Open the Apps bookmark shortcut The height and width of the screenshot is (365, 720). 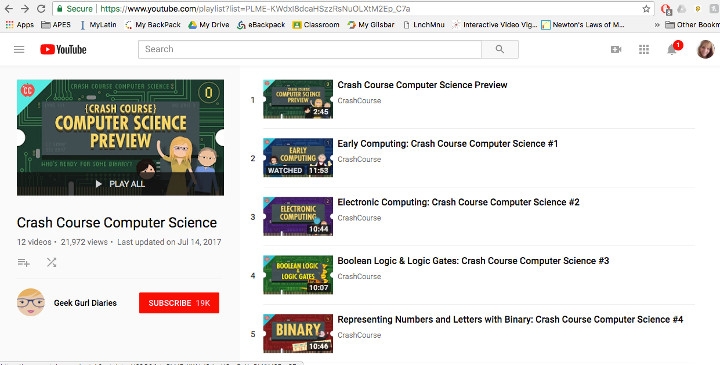click(19, 25)
